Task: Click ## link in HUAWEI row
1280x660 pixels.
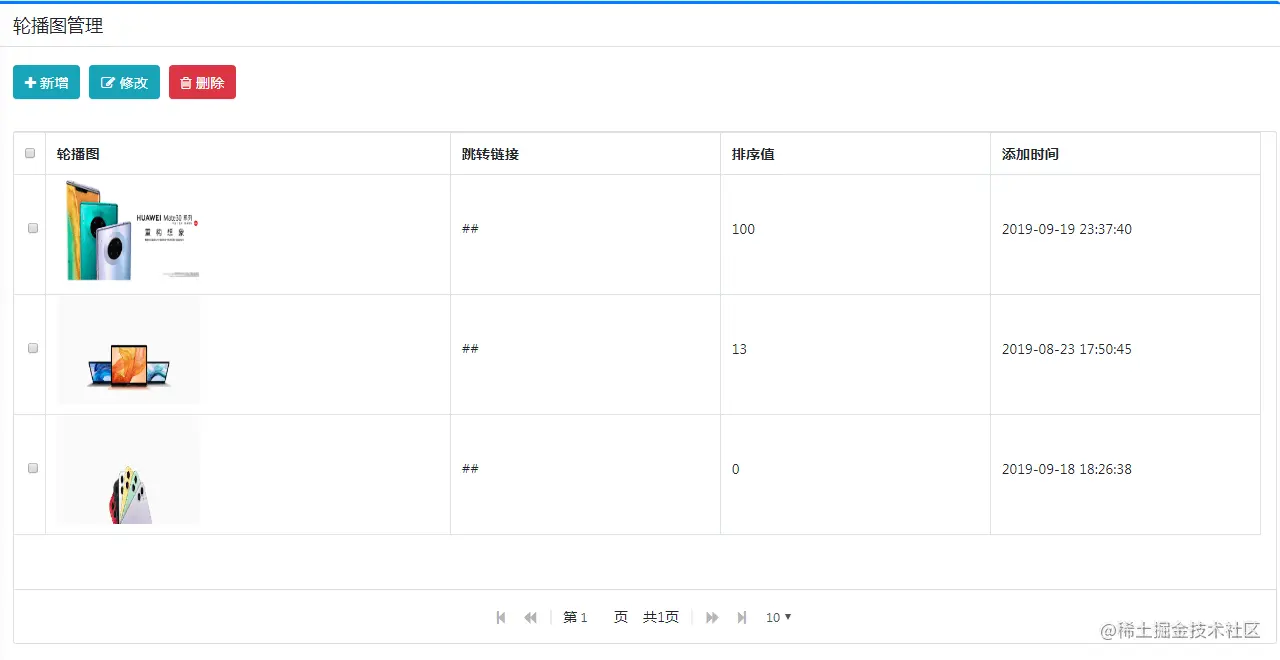Action: [x=470, y=229]
